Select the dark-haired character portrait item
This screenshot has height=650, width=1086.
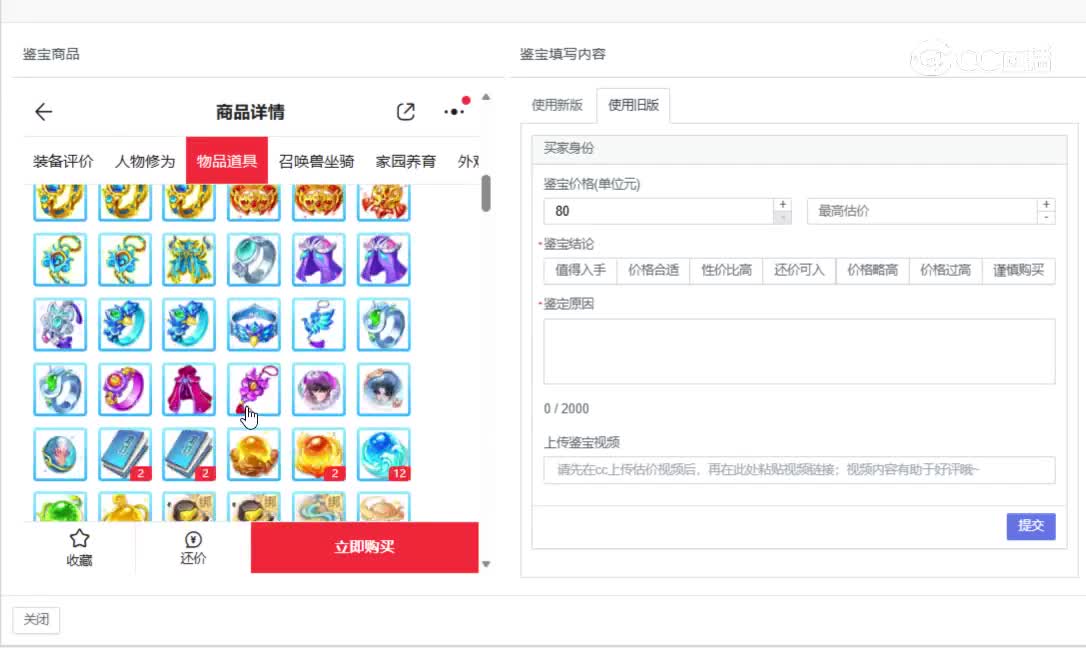[319, 389]
